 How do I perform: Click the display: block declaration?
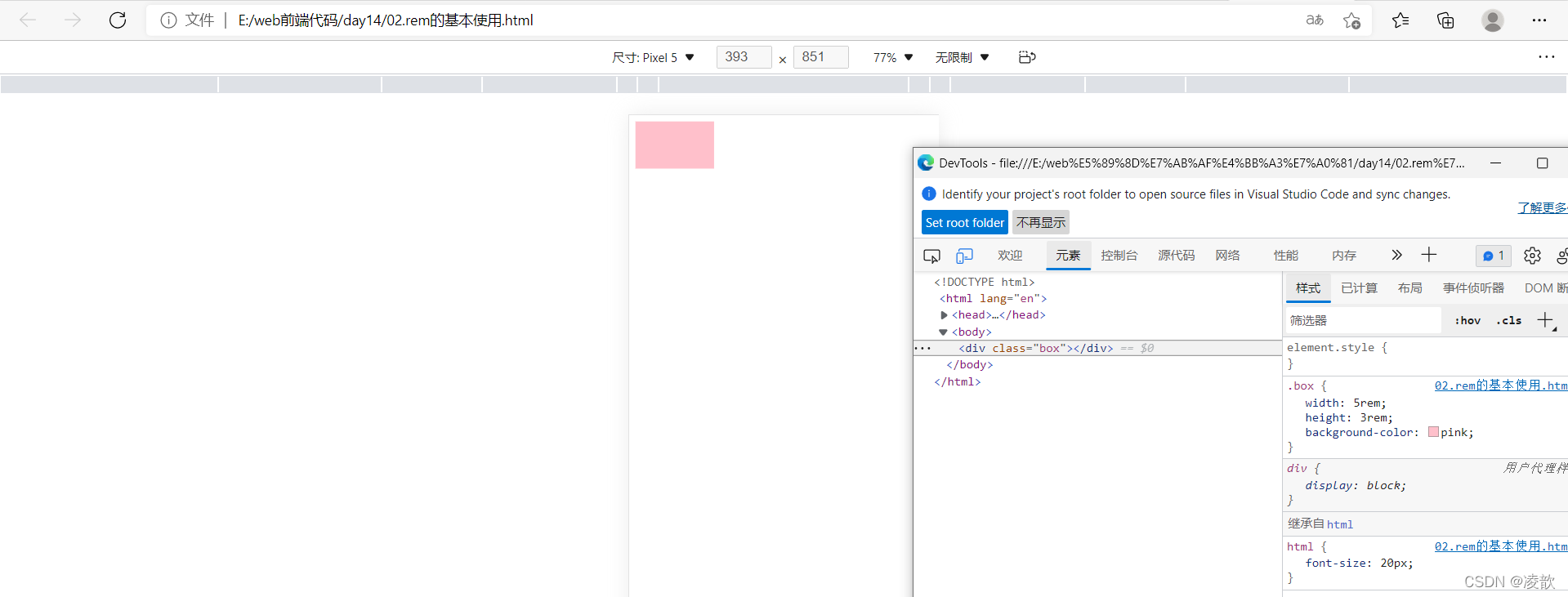pos(1356,485)
